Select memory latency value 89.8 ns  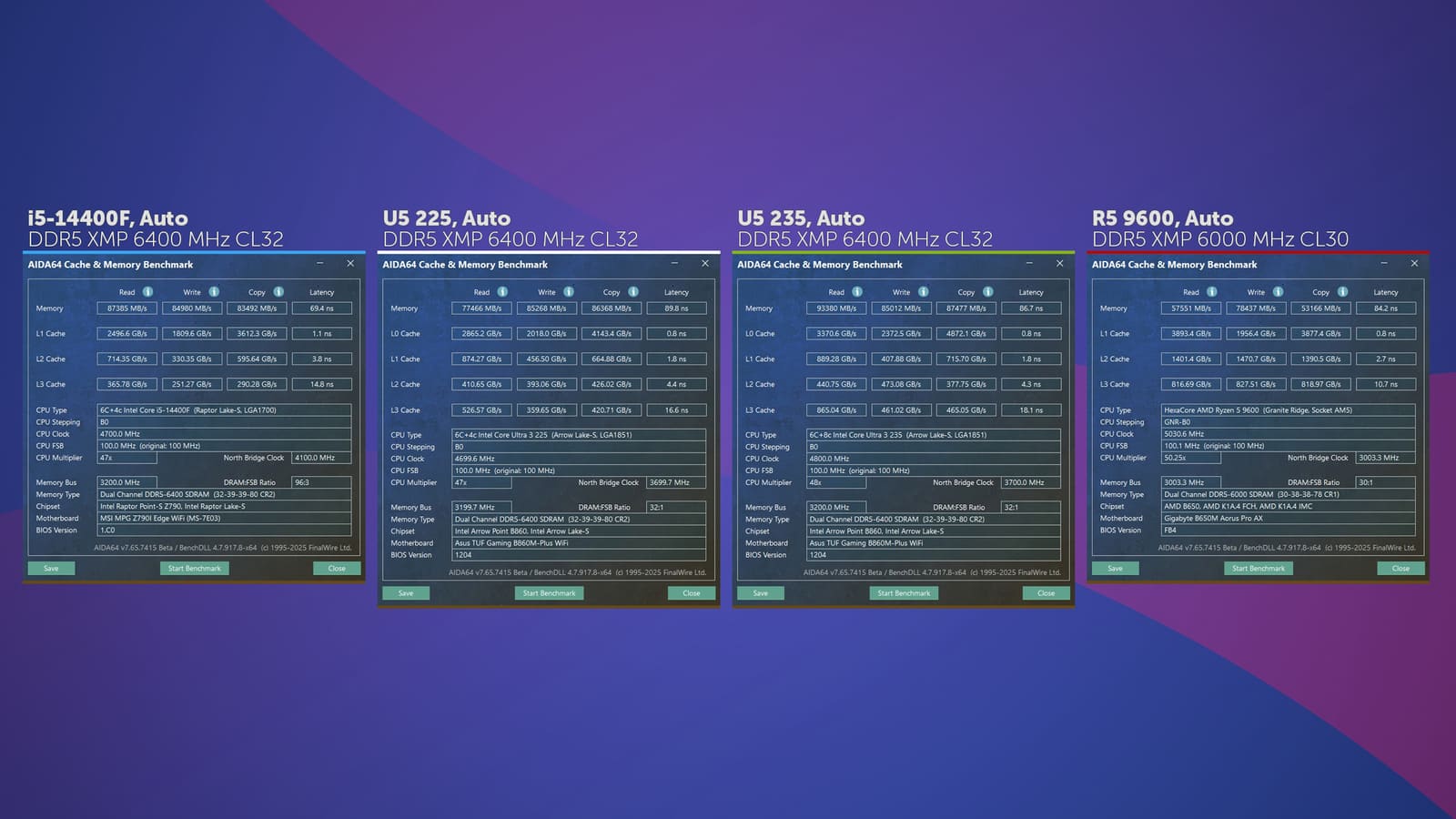coord(677,308)
